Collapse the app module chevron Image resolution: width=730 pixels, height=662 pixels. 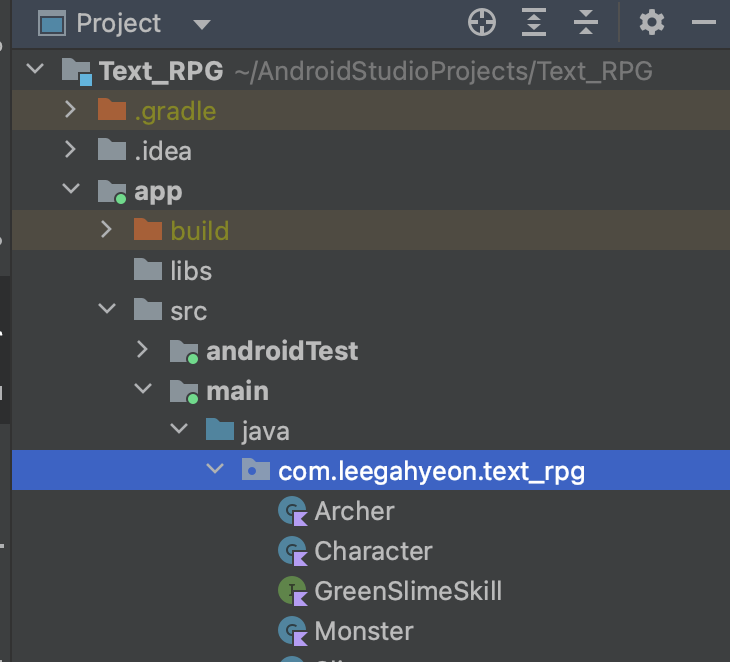(71, 189)
